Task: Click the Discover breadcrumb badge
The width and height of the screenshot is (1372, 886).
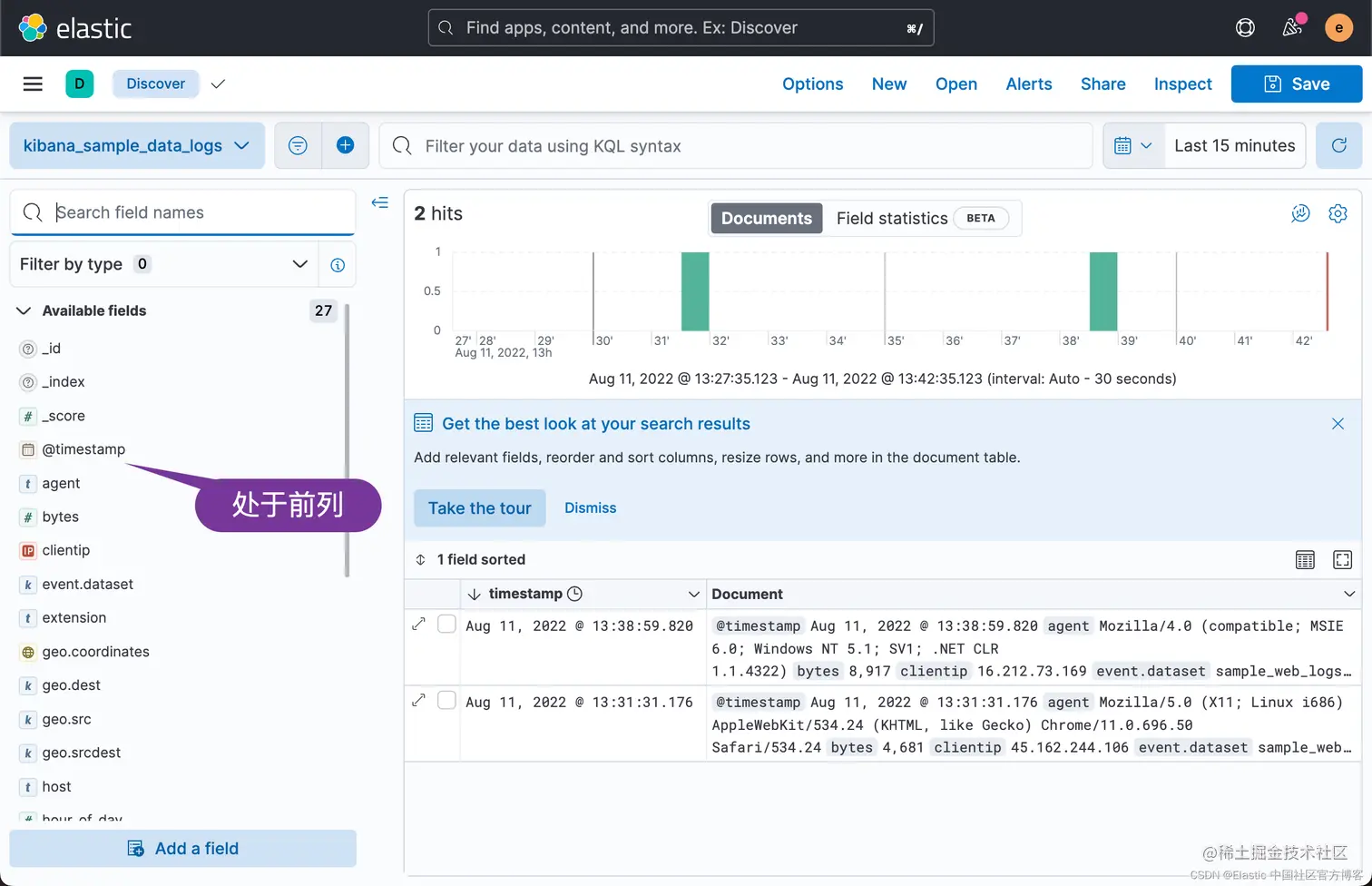Action: click(156, 84)
